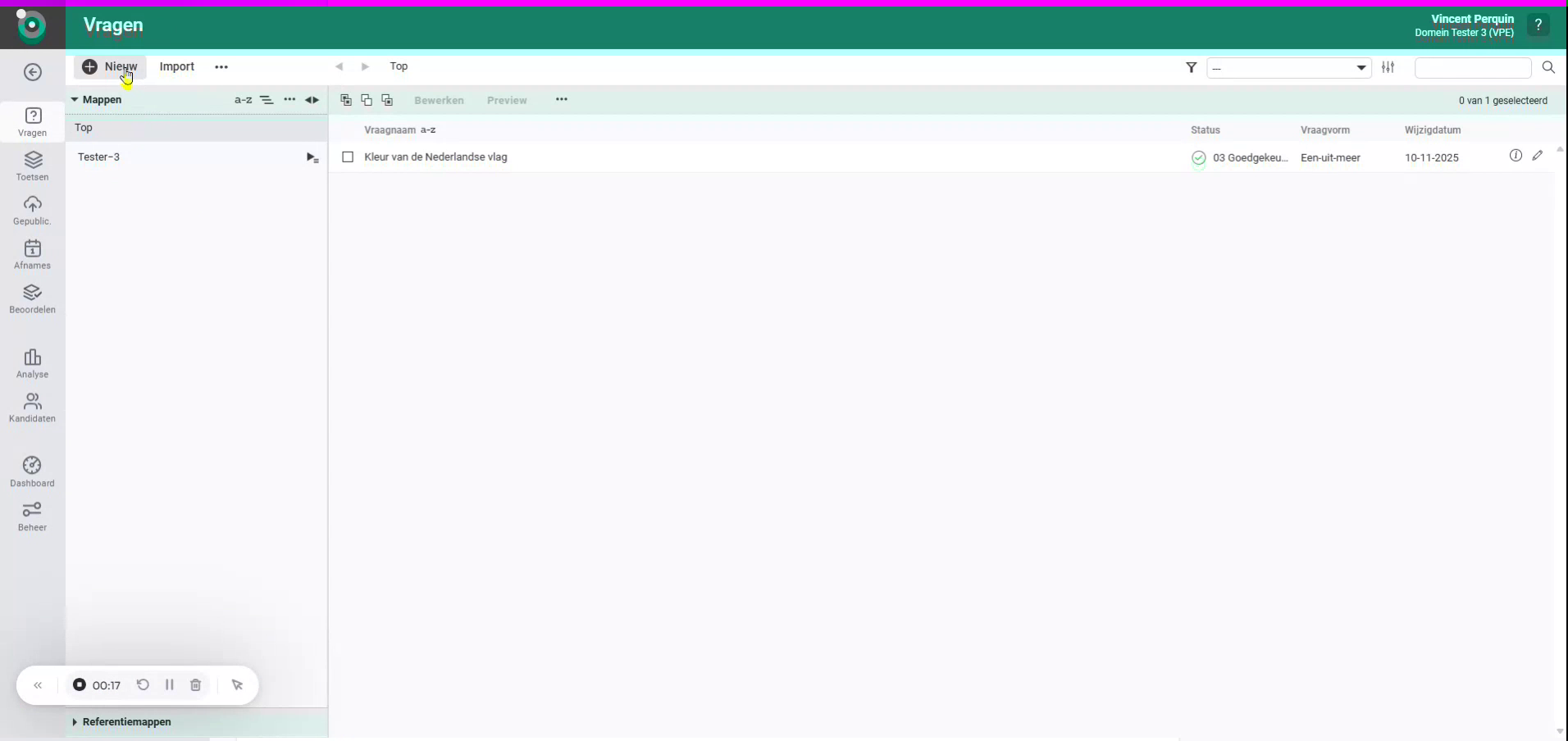Open the Kandidaten section icon
This screenshot has width=1568, height=741.
32,407
